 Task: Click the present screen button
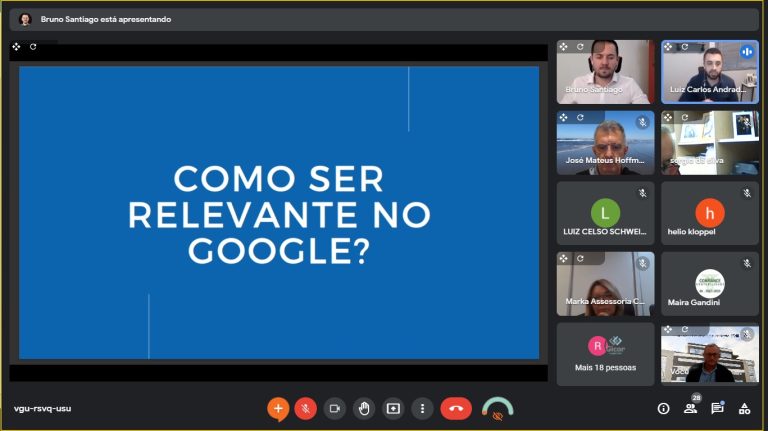pyautogui.click(x=393, y=408)
